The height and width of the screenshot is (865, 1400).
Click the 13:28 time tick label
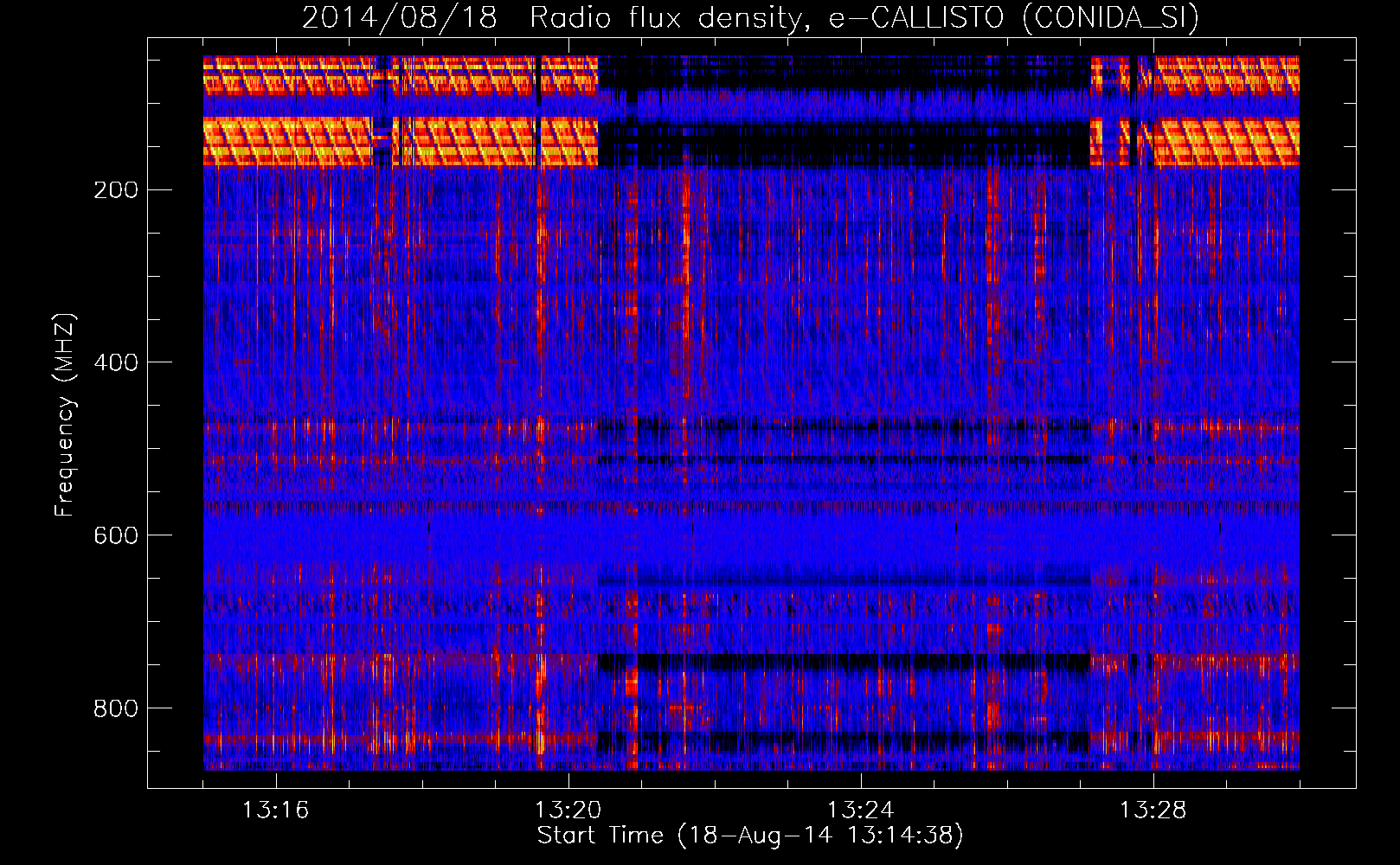tap(1153, 811)
